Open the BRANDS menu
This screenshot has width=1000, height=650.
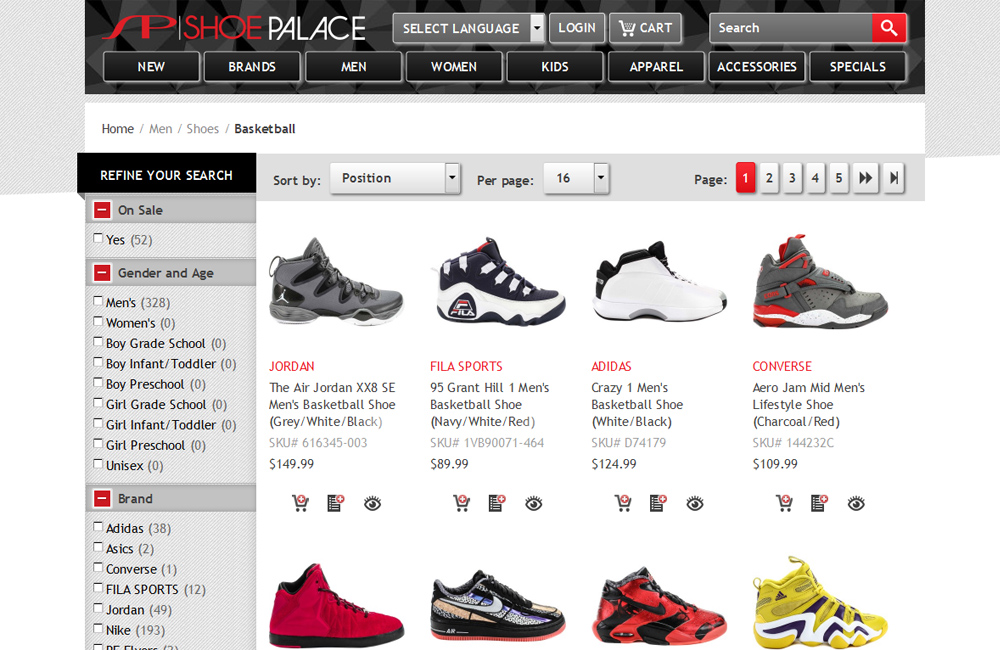tap(252, 66)
